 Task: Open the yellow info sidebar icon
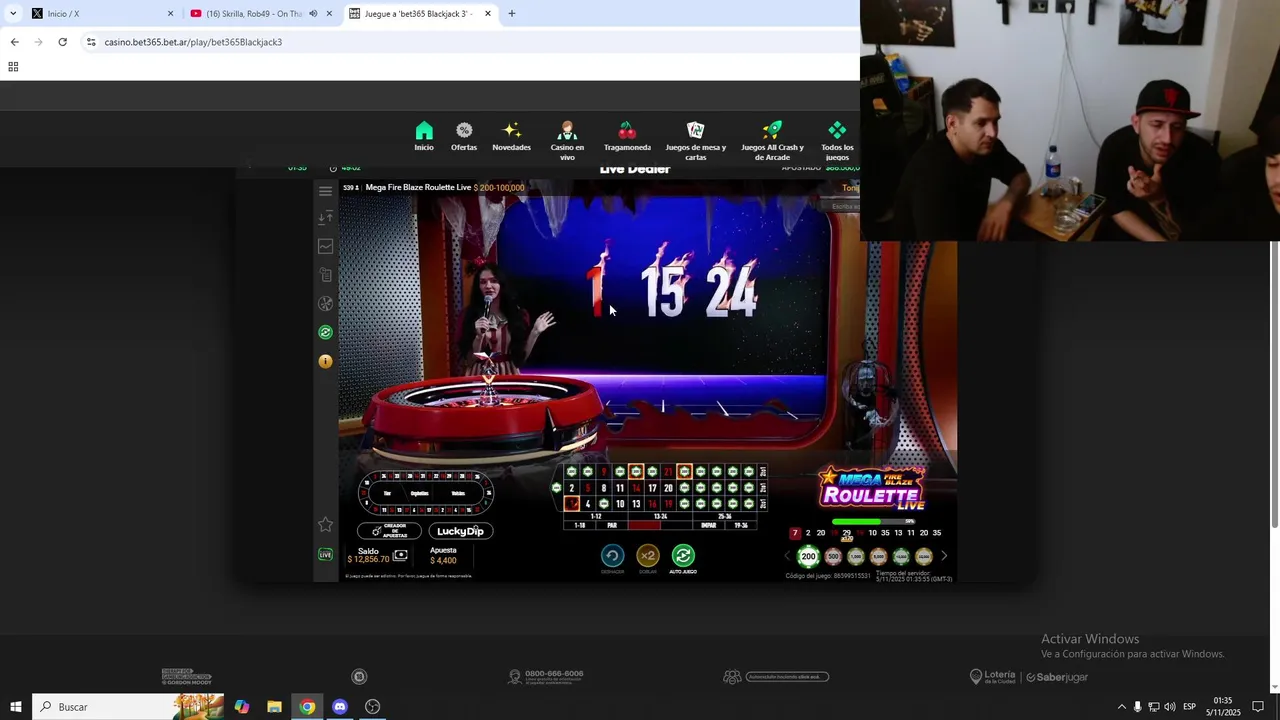coord(325,361)
